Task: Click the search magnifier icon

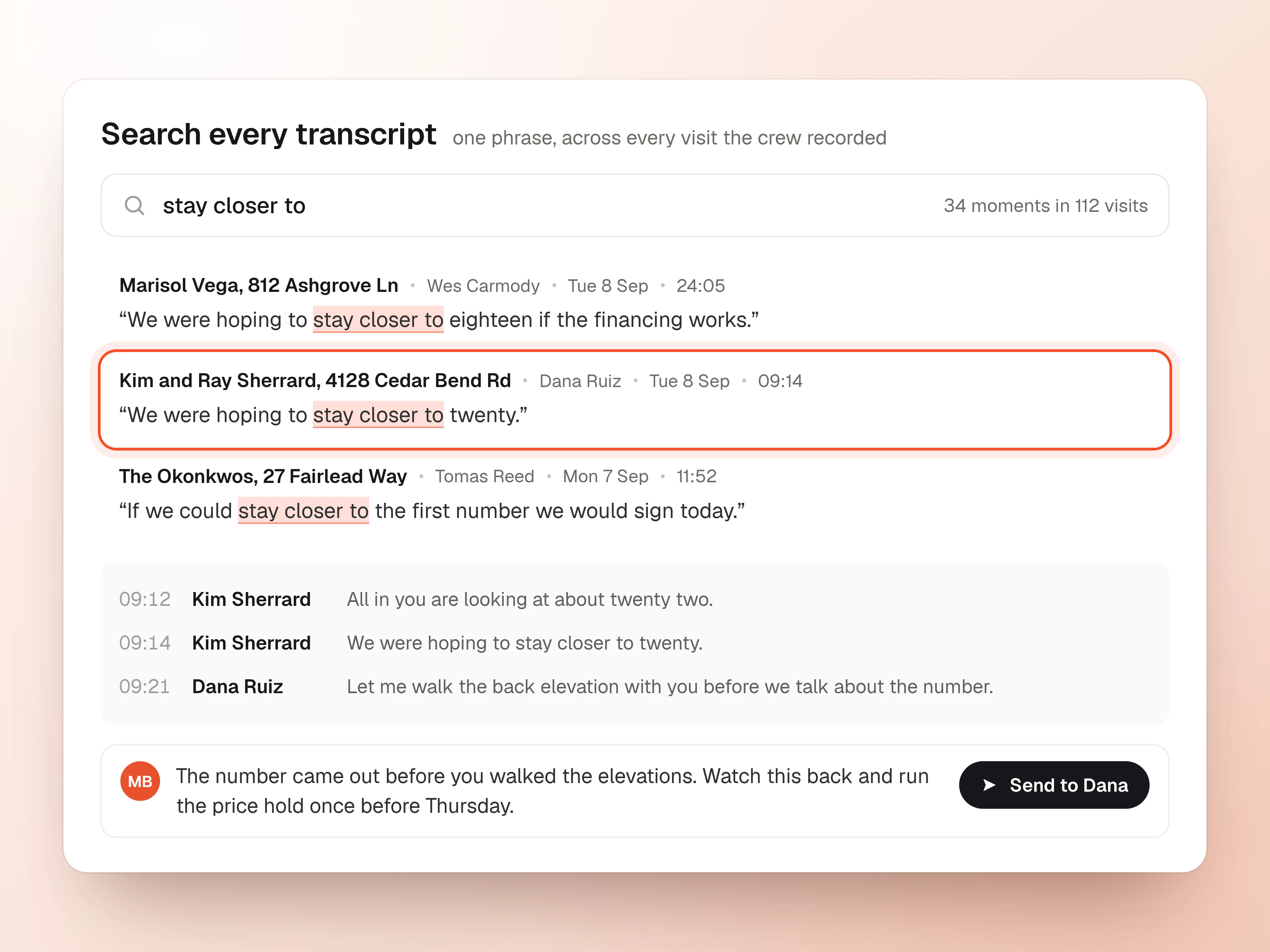Action: (134, 205)
